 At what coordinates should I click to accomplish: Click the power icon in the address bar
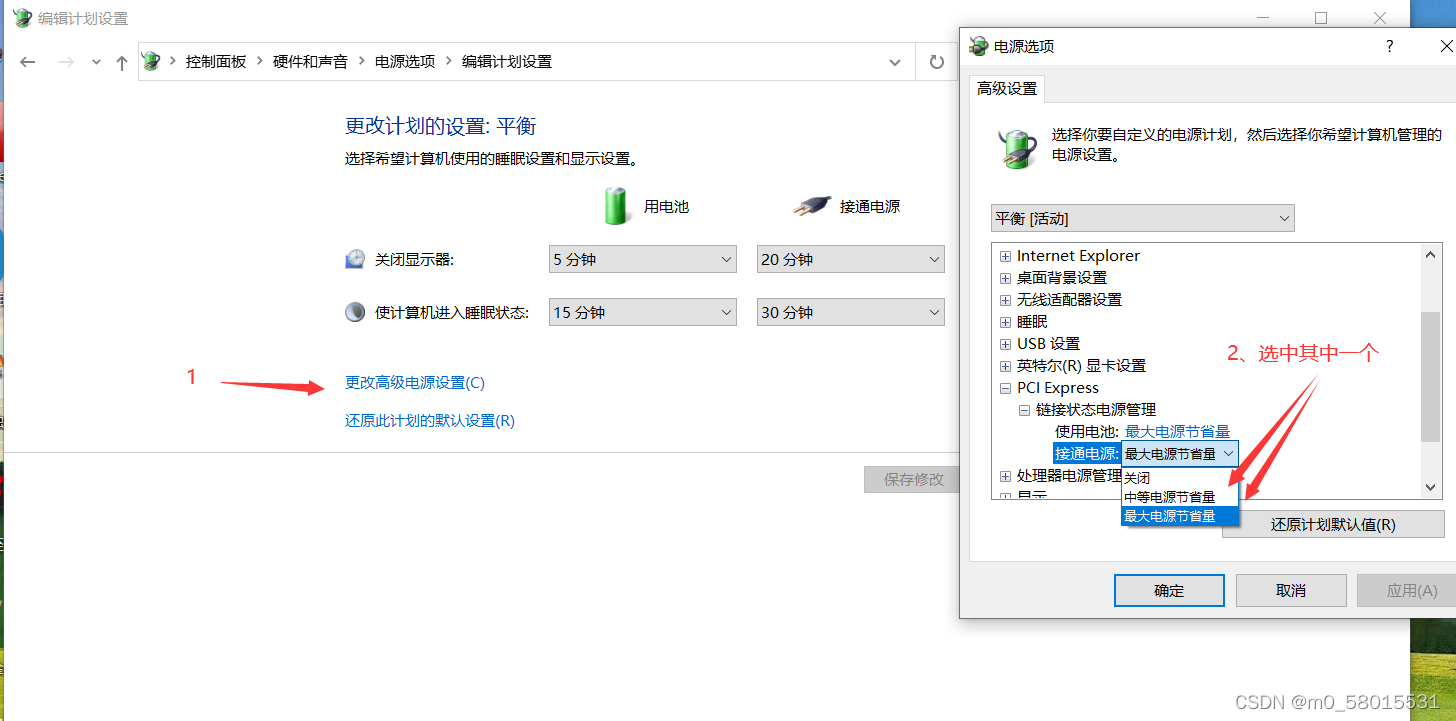(x=152, y=61)
